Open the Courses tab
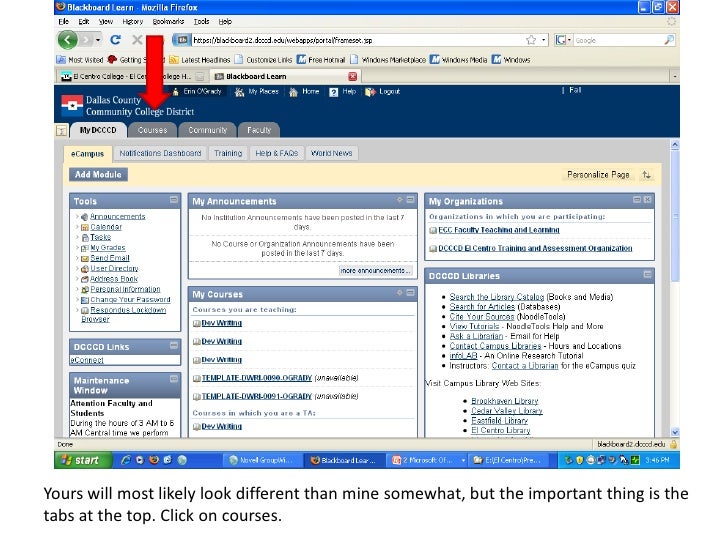The width and height of the screenshot is (728, 546). (x=152, y=130)
